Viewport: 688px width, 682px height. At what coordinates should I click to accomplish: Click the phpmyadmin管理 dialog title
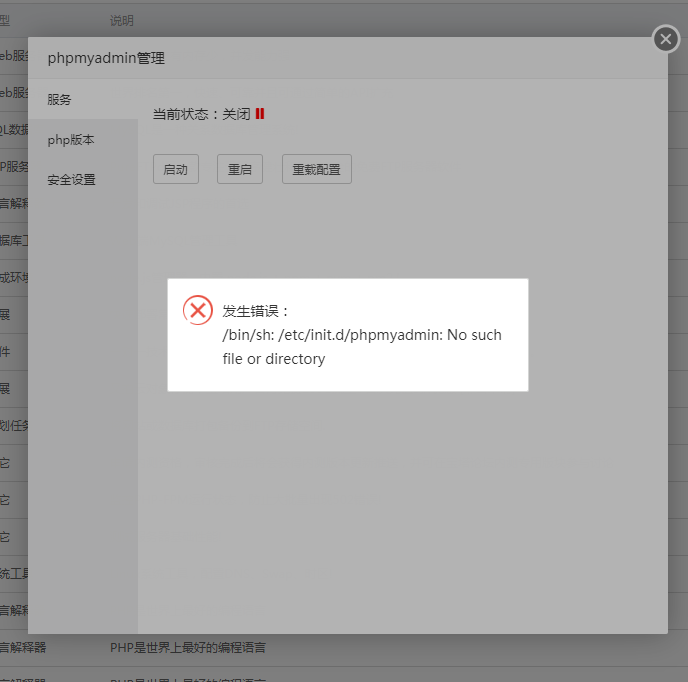(x=106, y=58)
